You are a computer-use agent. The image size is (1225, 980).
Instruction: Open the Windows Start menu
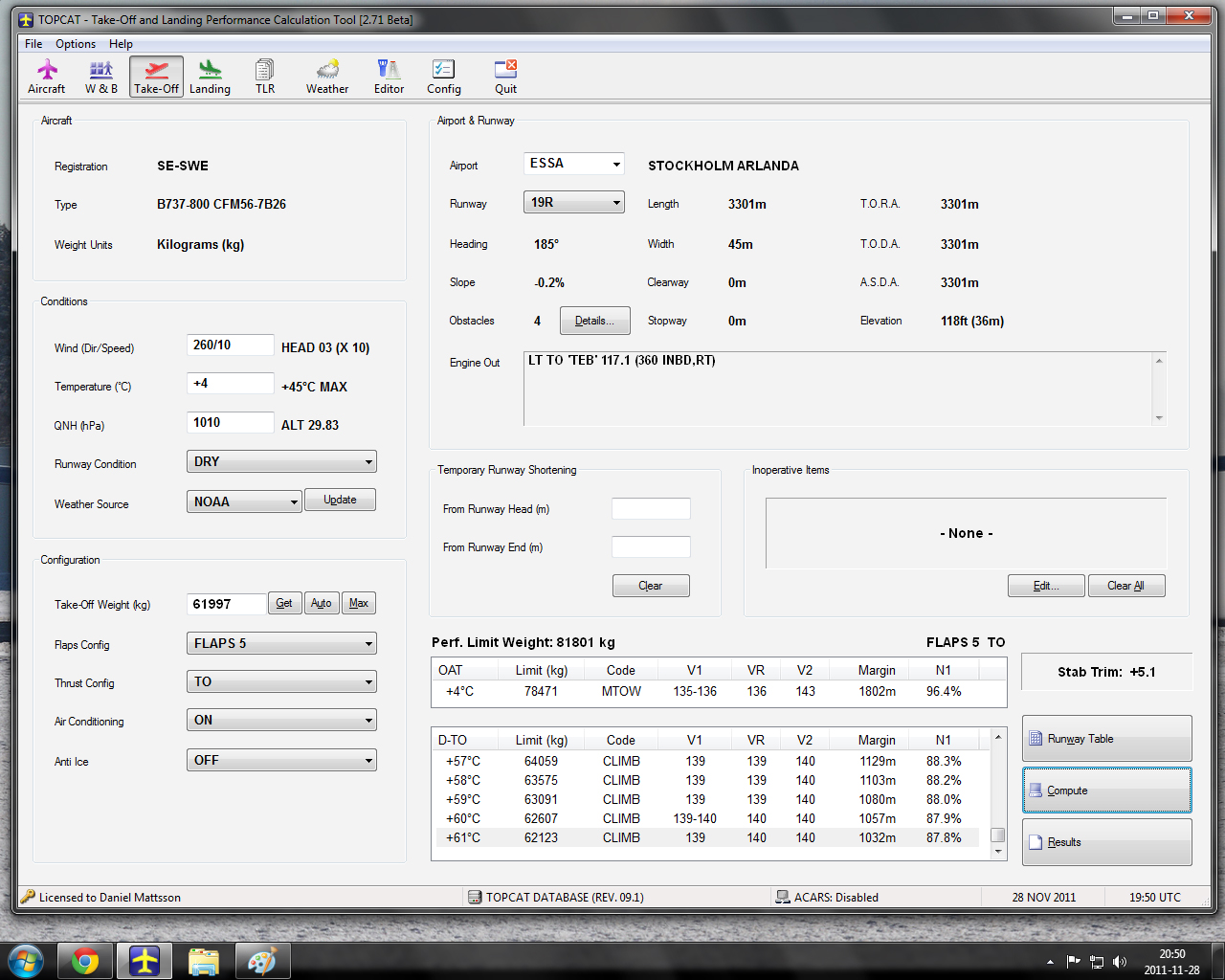pyautogui.click(x=26, y=960)
